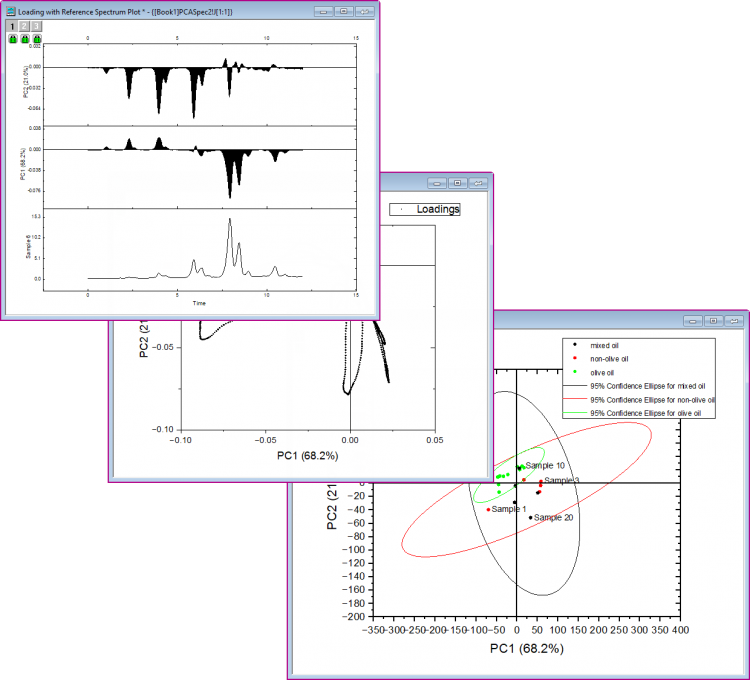Screen dimensions: 750x680
Task: Click the -0.10 tick label on Loadings x-axis
Action: pos(180,440)
